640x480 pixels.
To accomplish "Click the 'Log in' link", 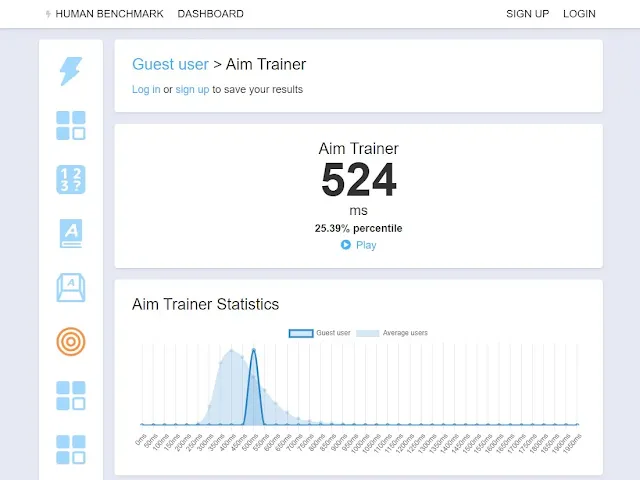I will tap(146, 89).
